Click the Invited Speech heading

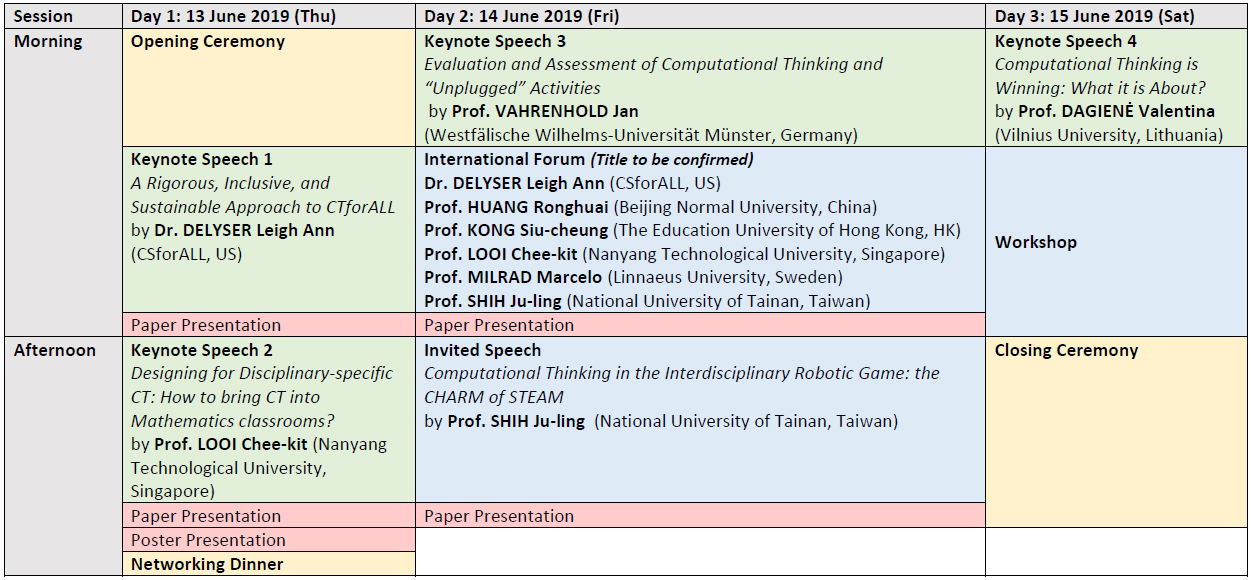(482, 350)
